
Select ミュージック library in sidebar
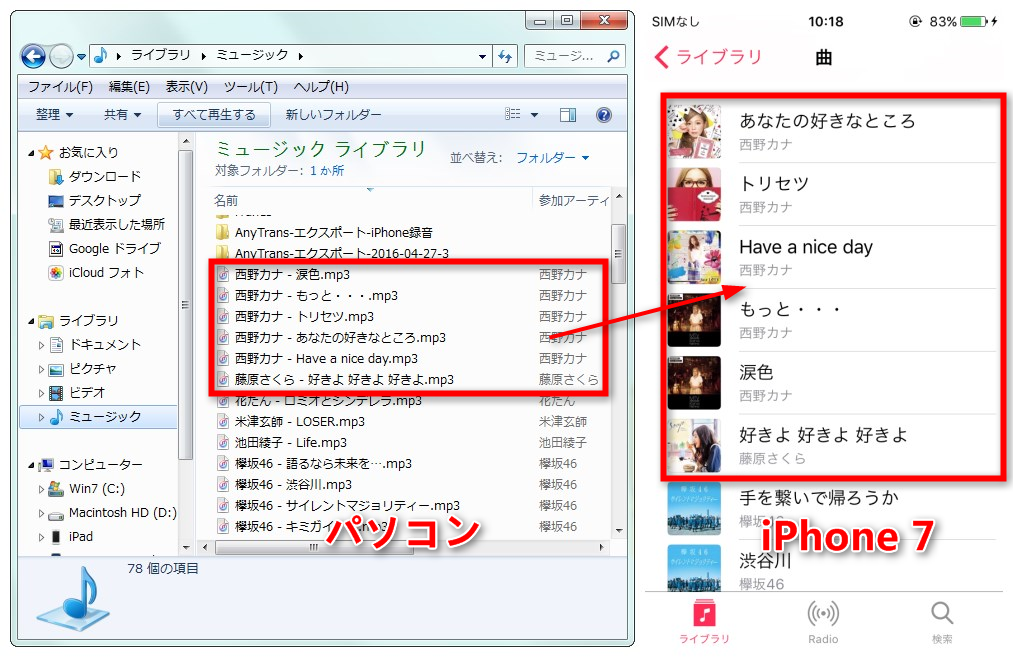point(96,417)
